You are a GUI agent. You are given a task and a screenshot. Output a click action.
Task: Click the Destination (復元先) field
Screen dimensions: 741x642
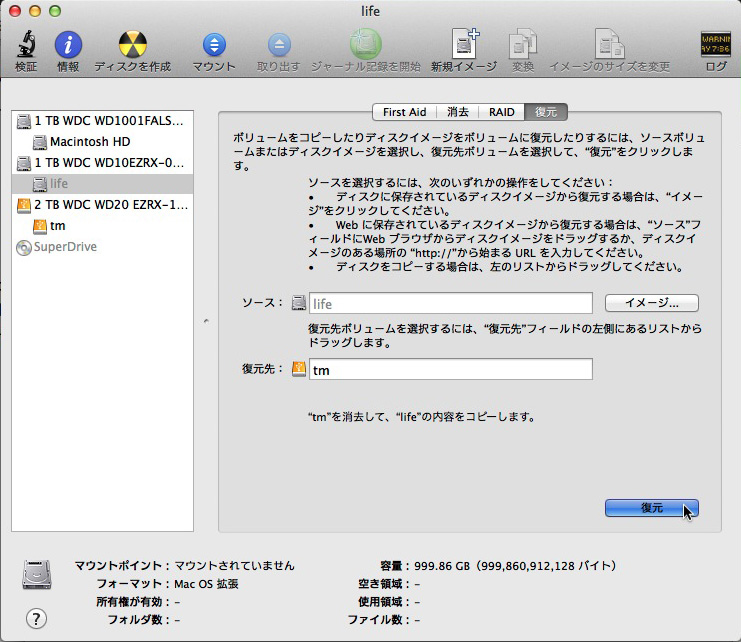tap(449, 370)
